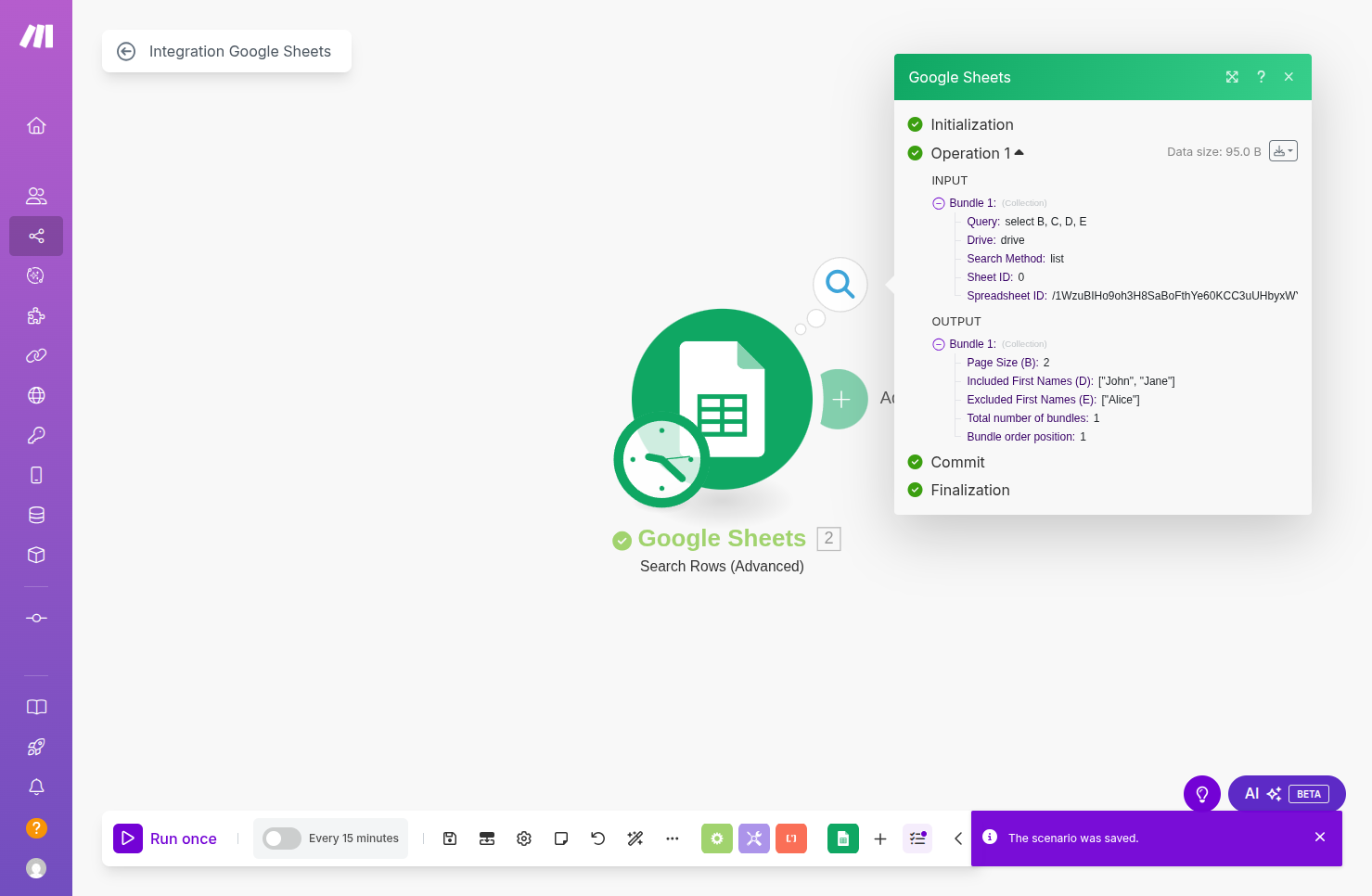Open the What's new rocket icon

36,747
